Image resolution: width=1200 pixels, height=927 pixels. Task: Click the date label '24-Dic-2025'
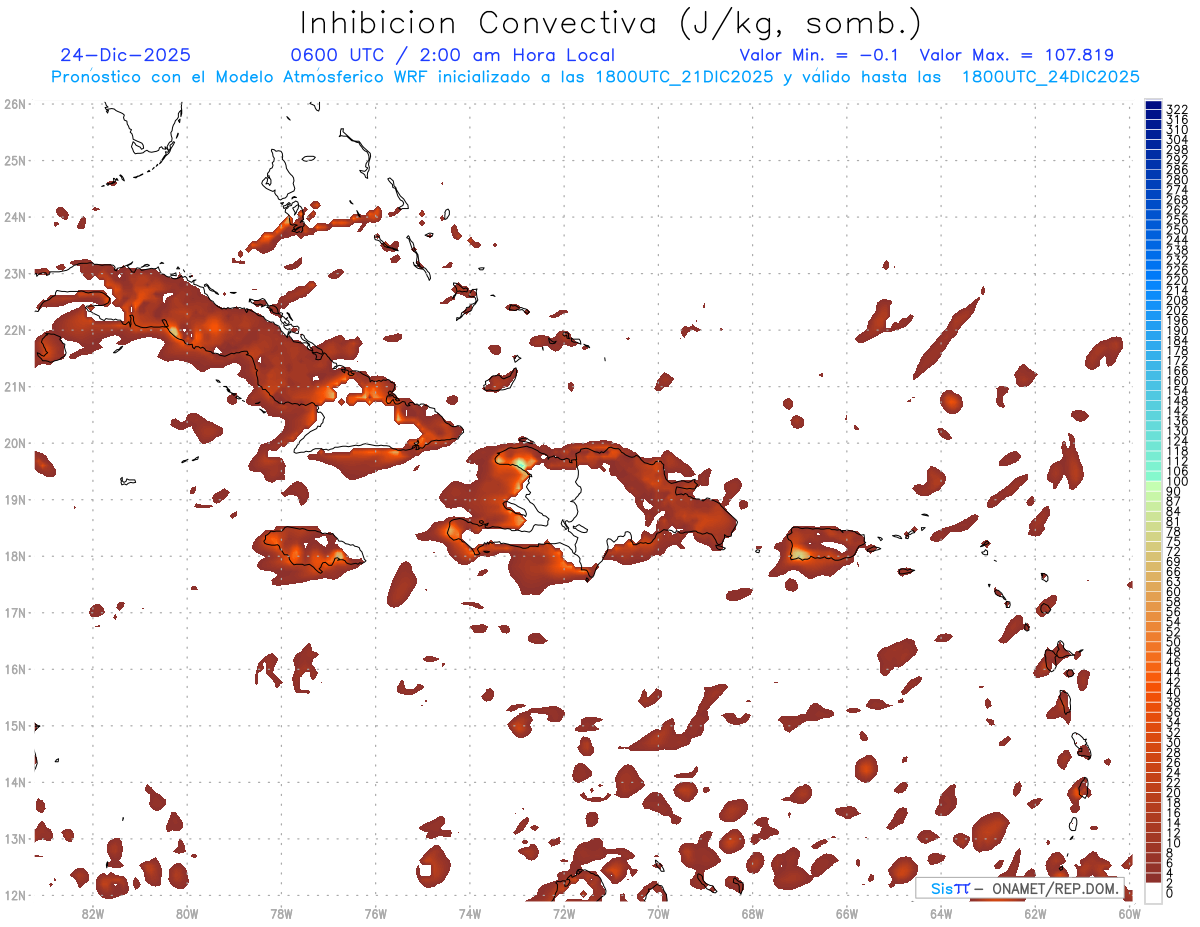125,55
